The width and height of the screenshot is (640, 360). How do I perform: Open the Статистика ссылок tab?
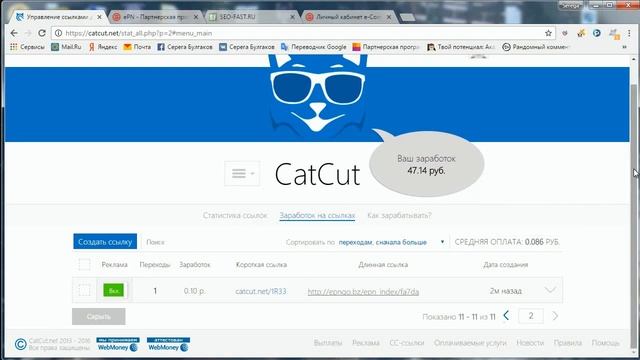(235, 215)
